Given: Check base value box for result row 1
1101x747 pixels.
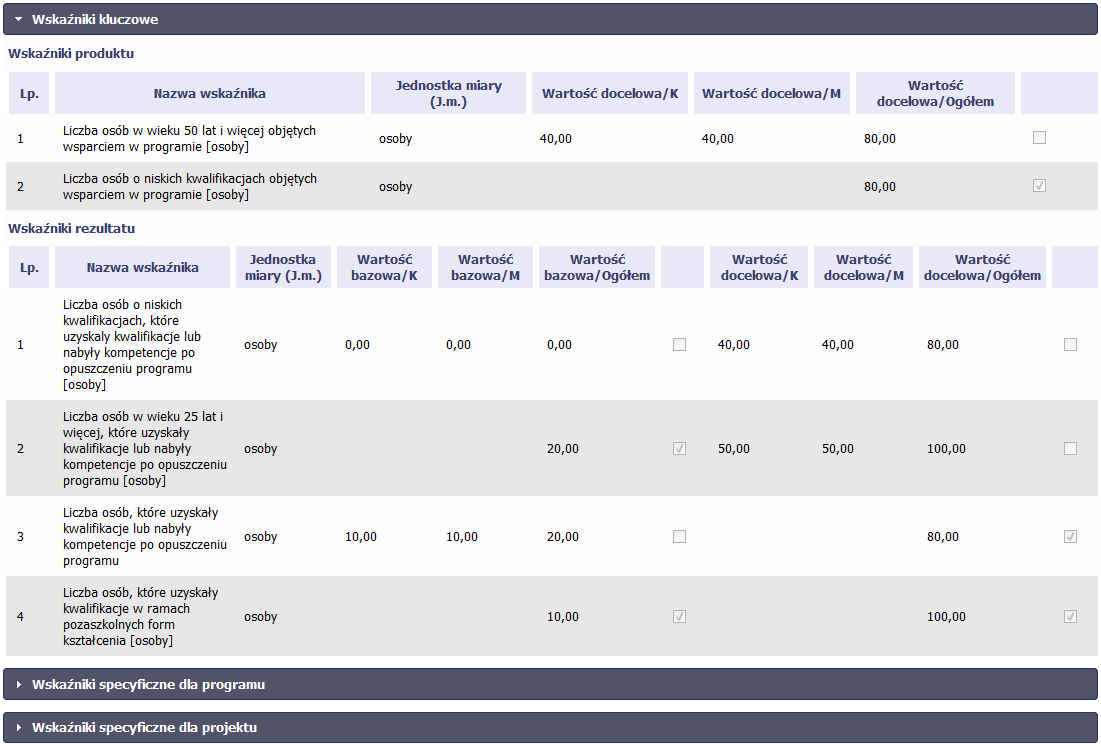Looking at the screenshot, I should [x=679, y=345].
